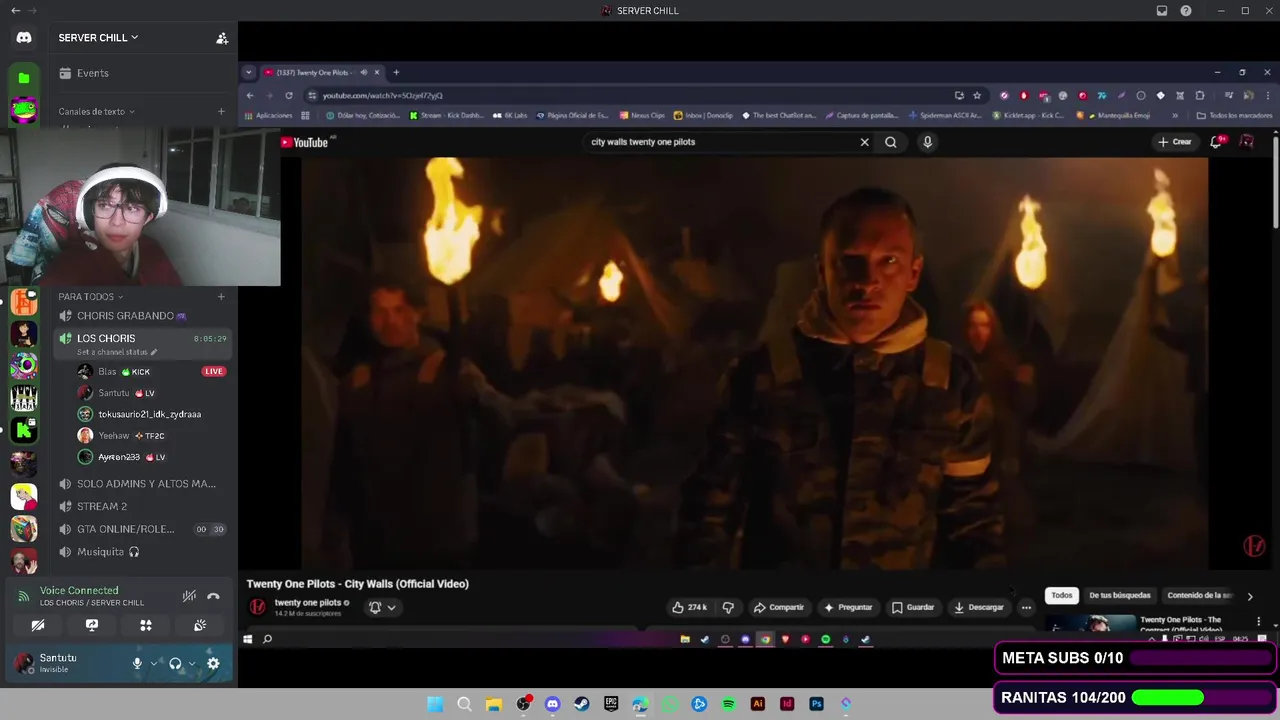
Task: Select user tokusaurio21_idk_zydraaa
Action: coord(149,414)
